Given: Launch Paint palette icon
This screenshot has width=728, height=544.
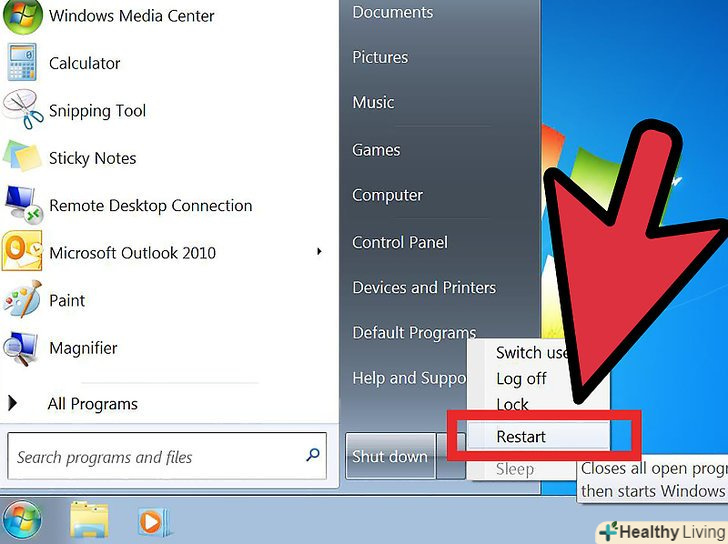Looking at the screenshot, I should pos(22,299).
